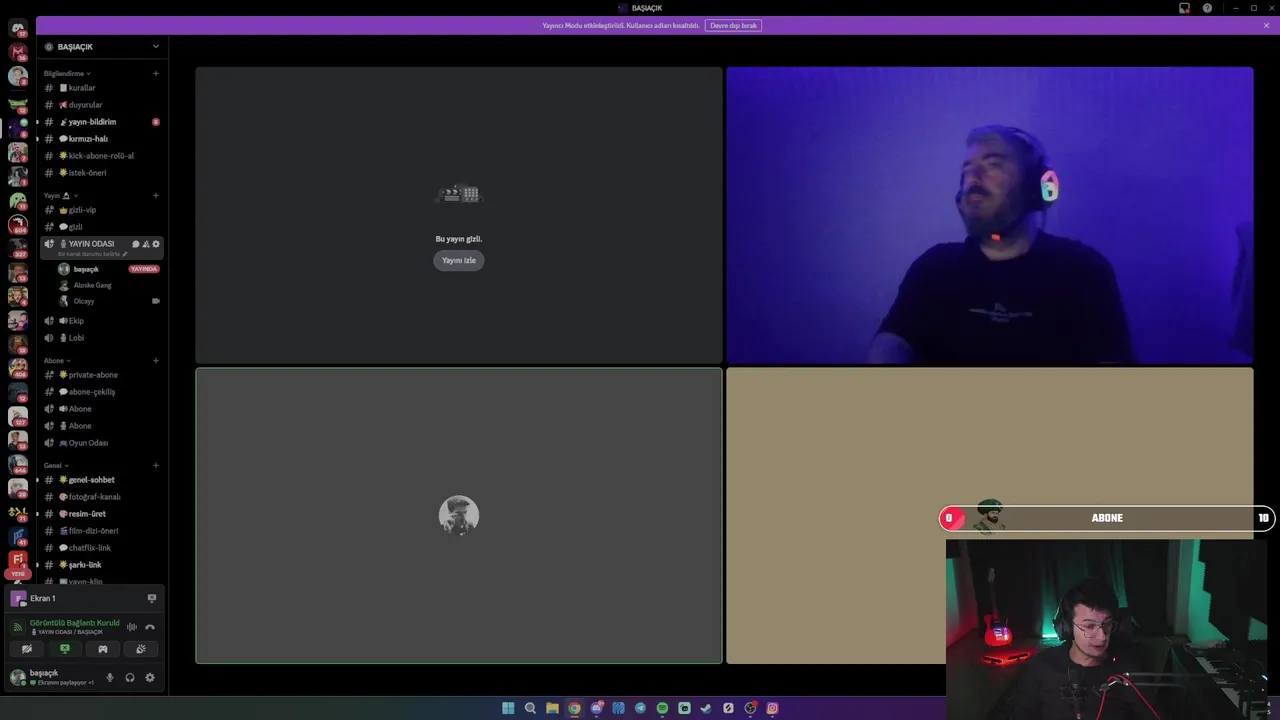Open the soundboard button
This screenshot has height=720, width=1280.
[141, 649]
